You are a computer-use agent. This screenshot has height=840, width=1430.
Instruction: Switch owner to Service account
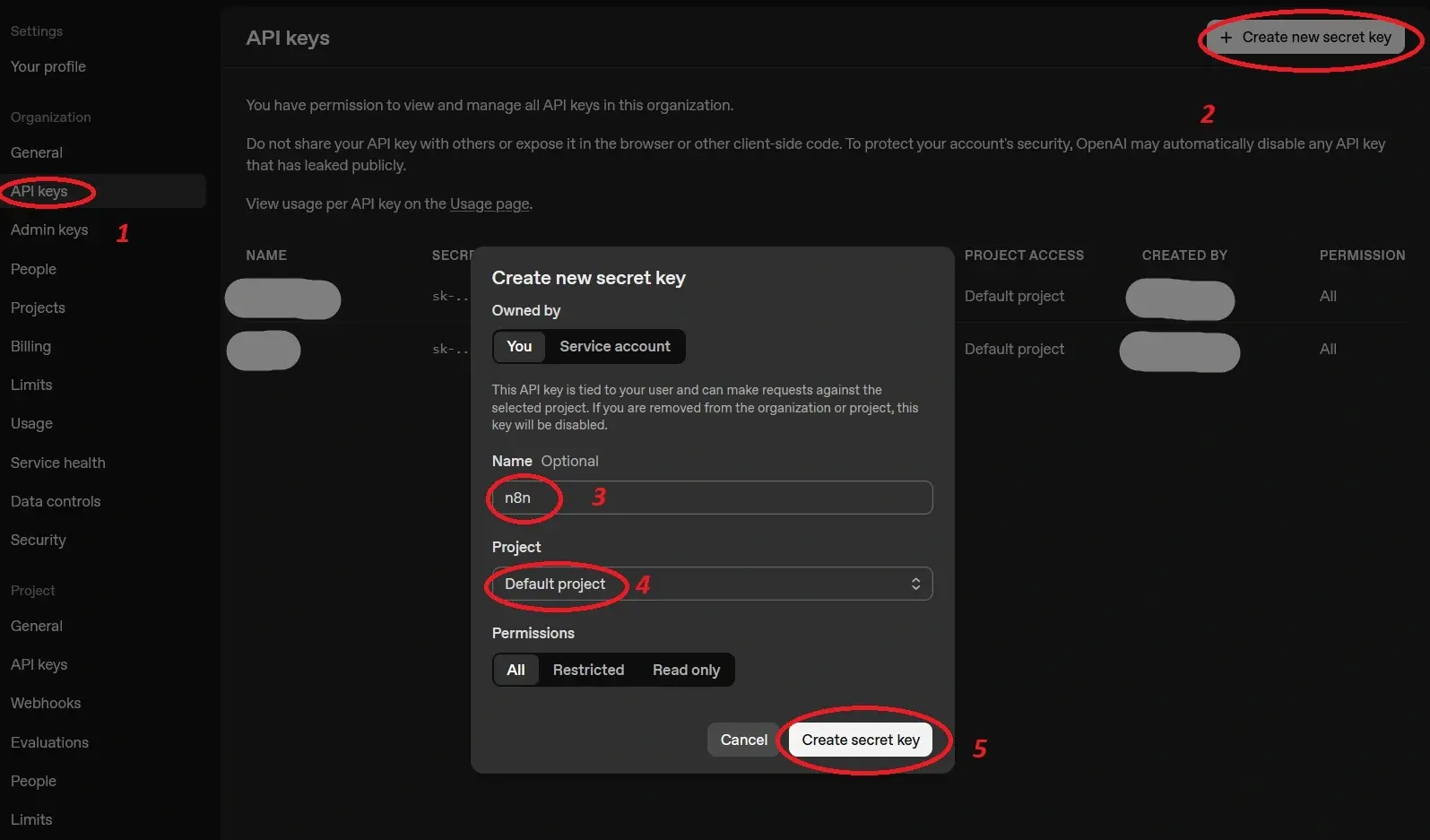pos(614,347)
